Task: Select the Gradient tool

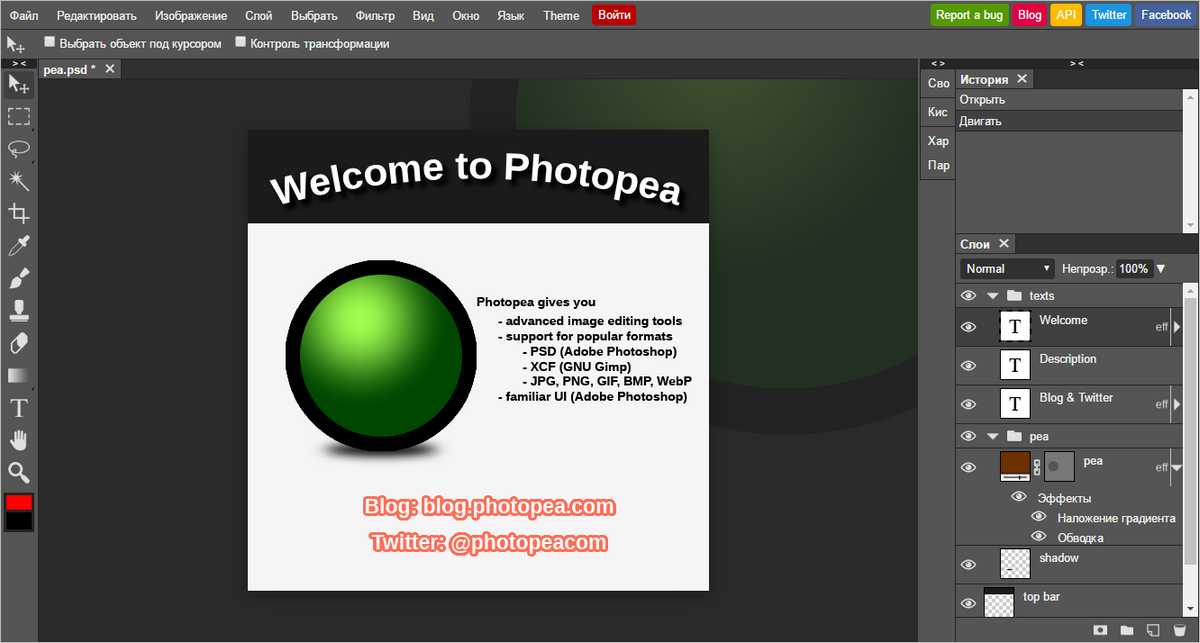Action: click(19, 375)
